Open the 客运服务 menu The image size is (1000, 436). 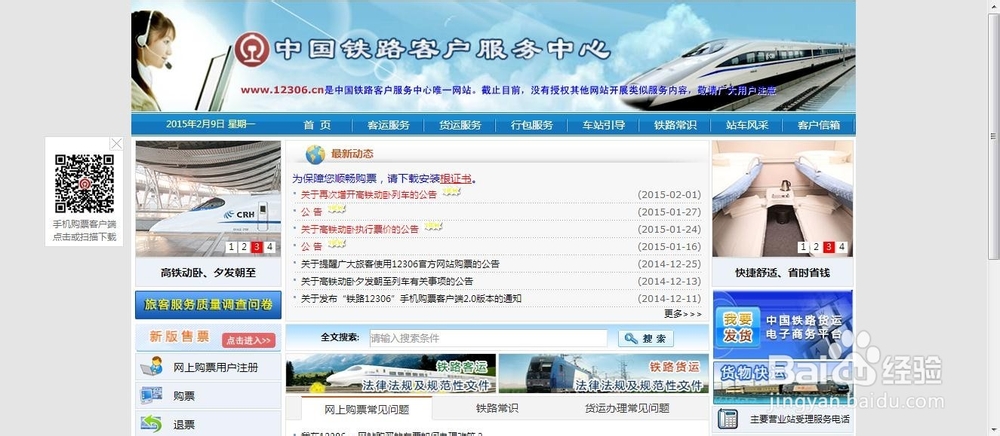tap(388, 125)
